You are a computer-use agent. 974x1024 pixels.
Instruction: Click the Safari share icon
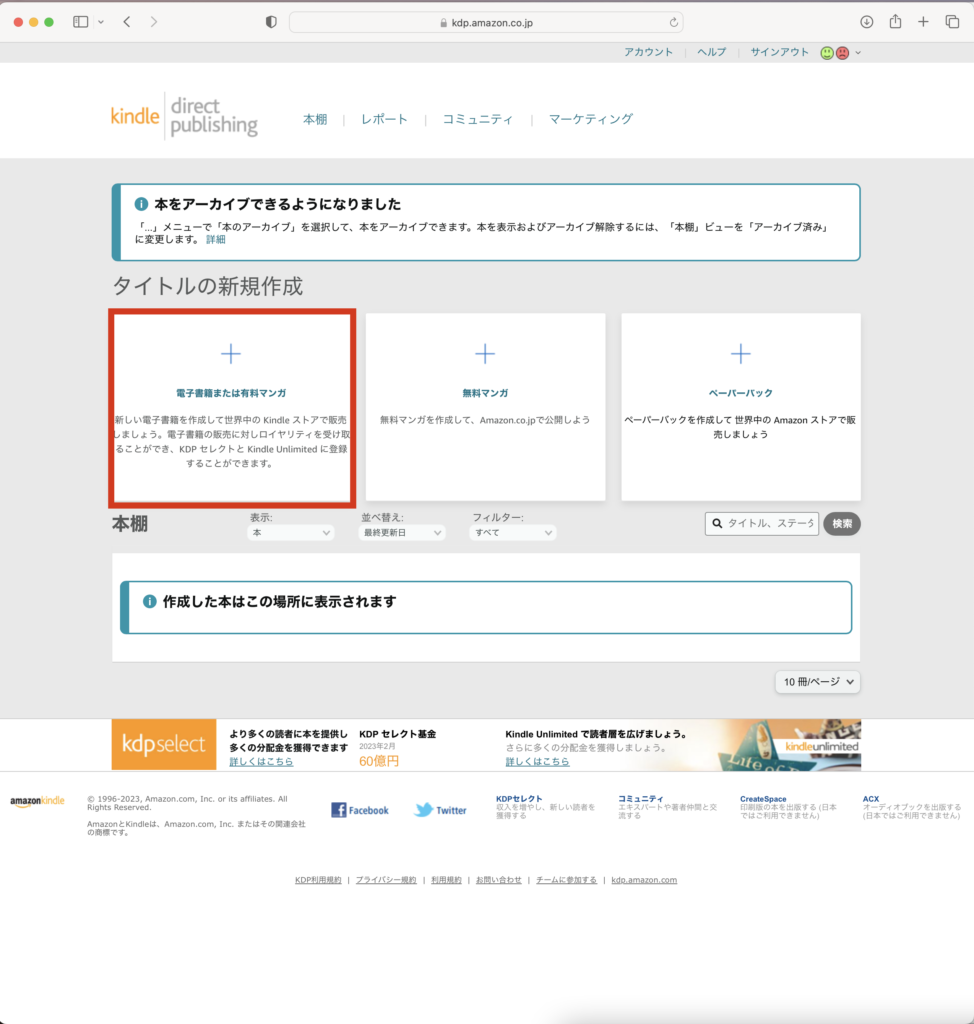(895, 22)
